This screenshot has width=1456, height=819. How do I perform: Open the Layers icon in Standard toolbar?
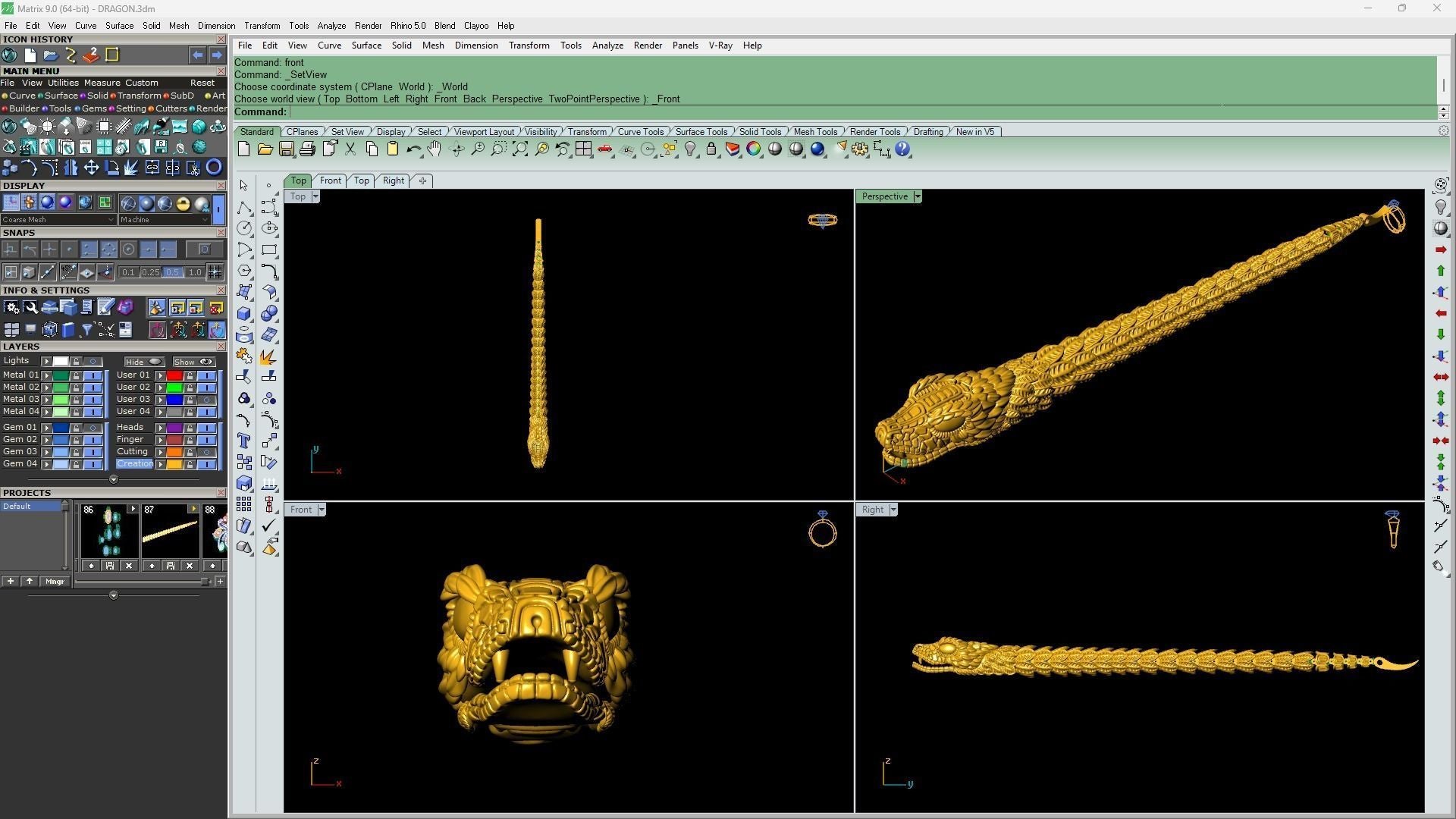click(733, 149)
